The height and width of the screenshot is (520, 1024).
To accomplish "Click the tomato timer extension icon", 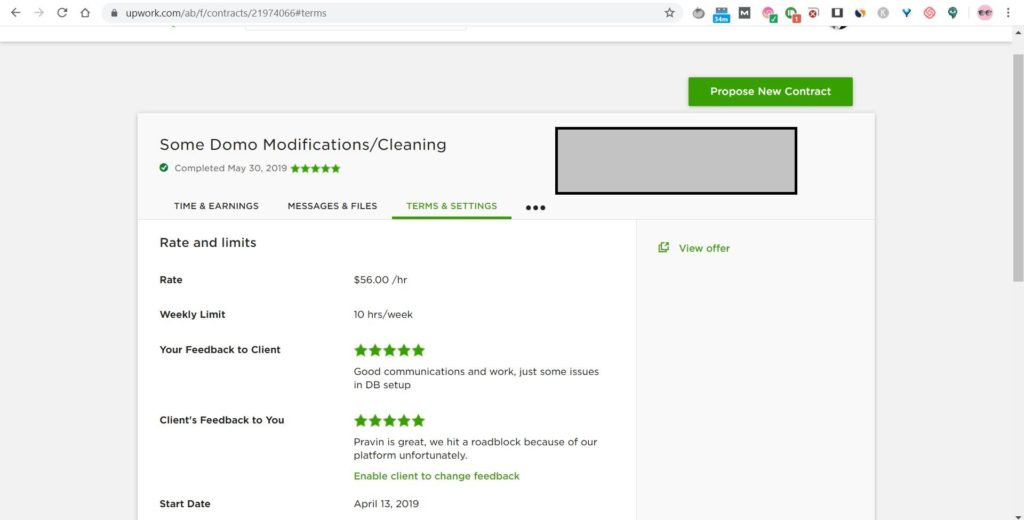I will tap(698, 13).
